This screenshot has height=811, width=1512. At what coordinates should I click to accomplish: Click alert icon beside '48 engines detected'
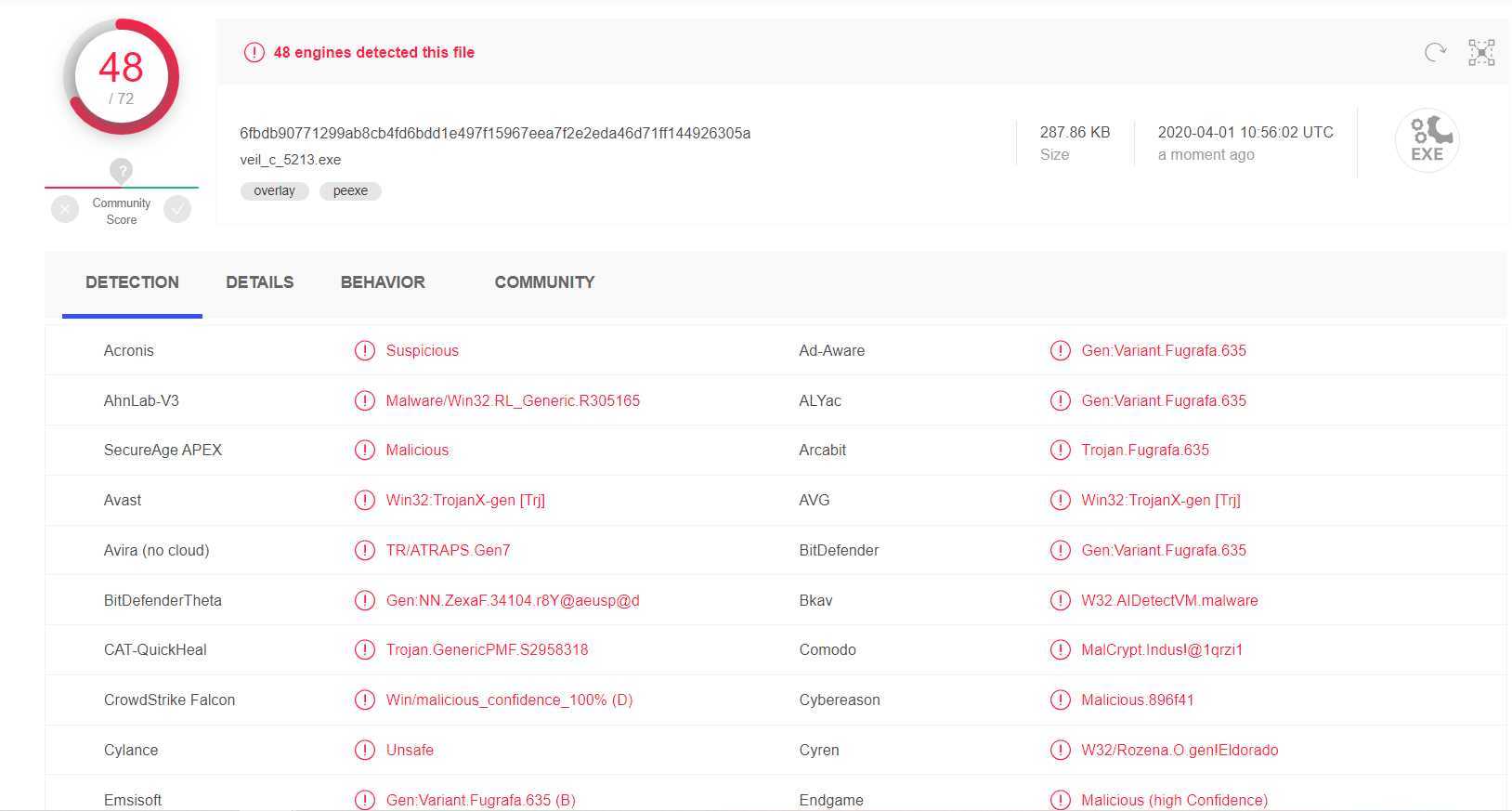coord(254,52)
